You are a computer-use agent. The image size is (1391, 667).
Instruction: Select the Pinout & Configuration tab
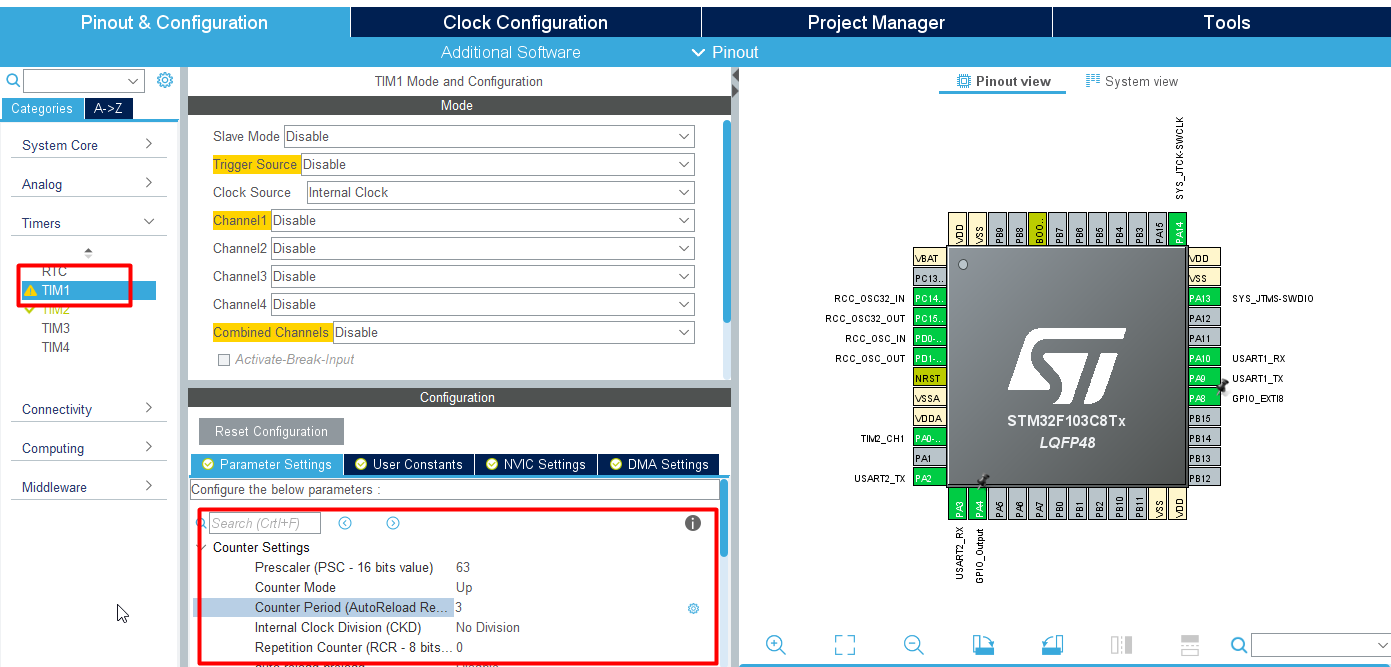click(174, 22)
